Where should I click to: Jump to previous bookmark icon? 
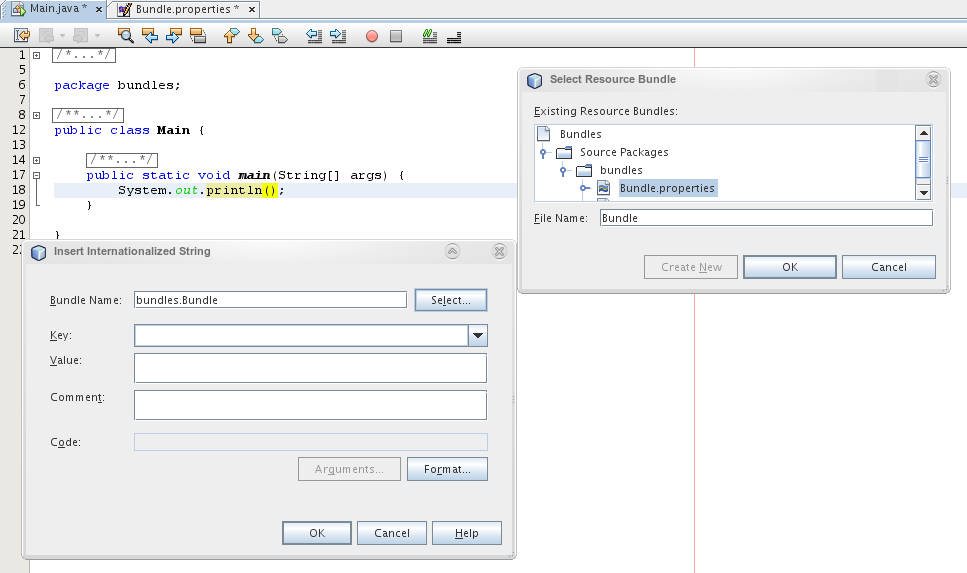(231, 36)
